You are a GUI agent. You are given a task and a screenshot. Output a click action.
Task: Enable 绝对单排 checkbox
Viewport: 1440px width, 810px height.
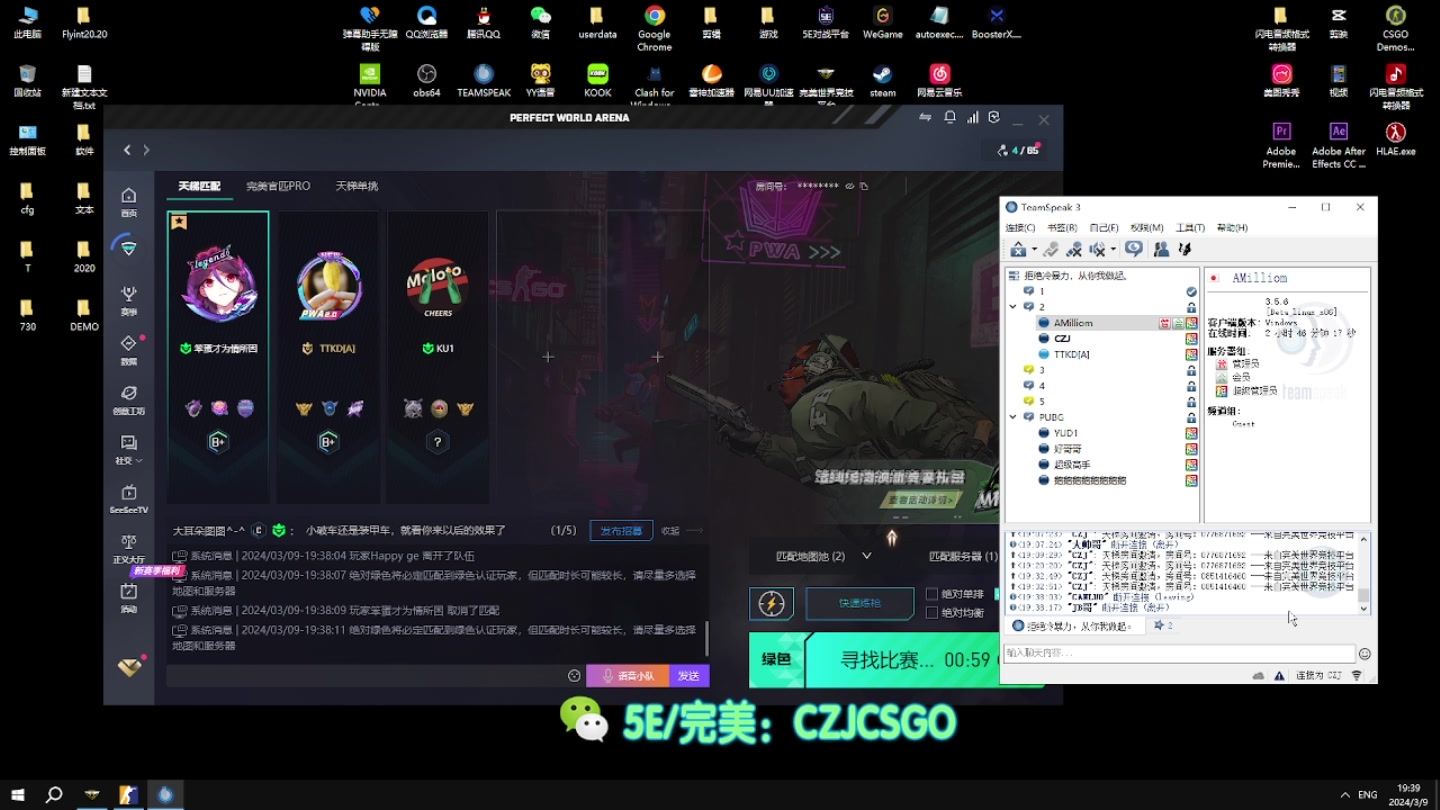tap(932, 594)
